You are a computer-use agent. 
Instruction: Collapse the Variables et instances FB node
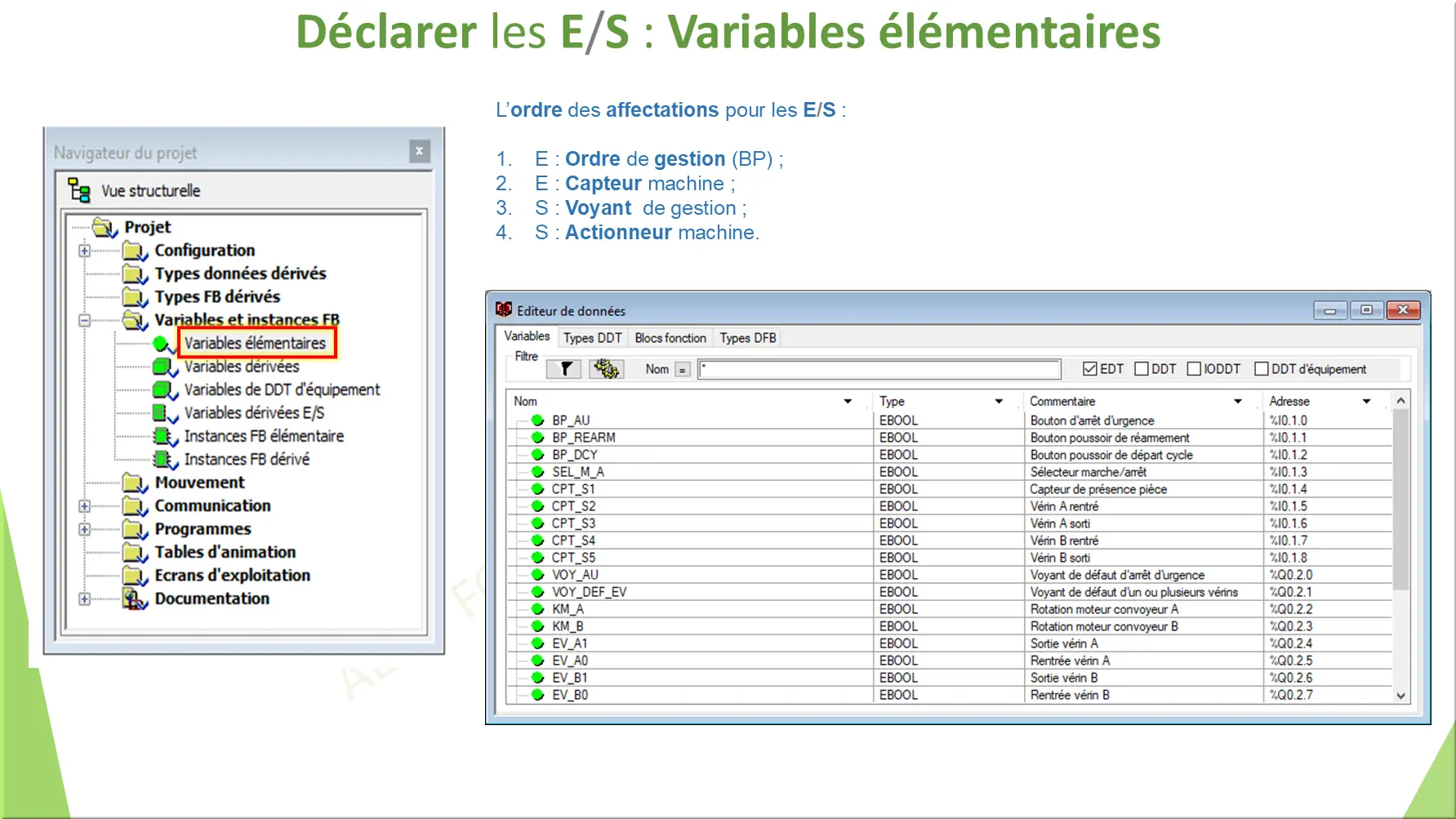coord(84,319)
